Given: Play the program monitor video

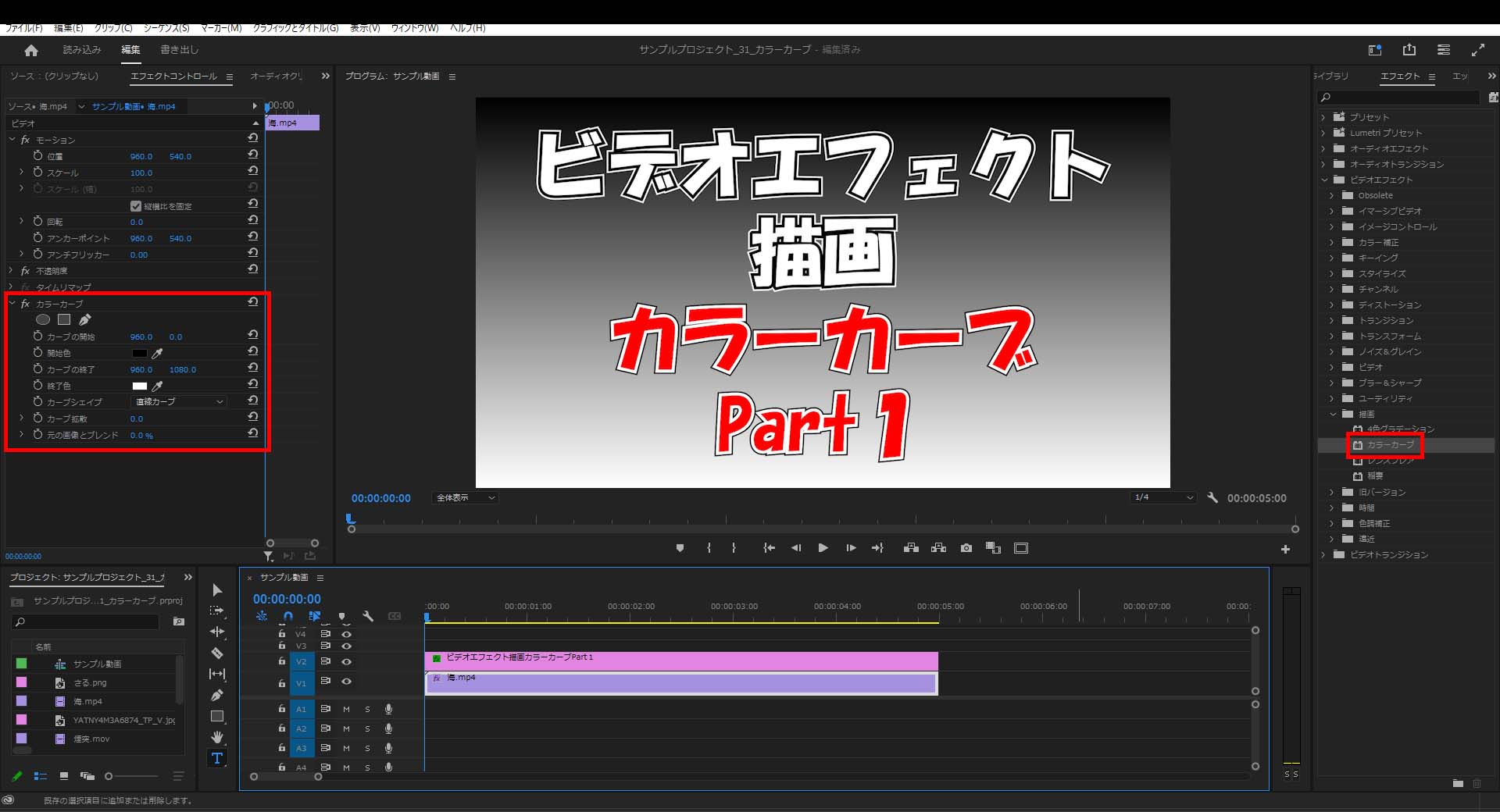Looking at the screenshot, I should point(823,548).
